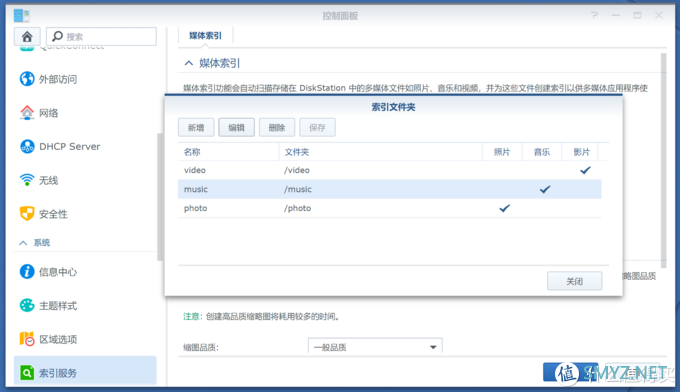Select 区域选项 in the sidebar

click(x=58, y=339)
